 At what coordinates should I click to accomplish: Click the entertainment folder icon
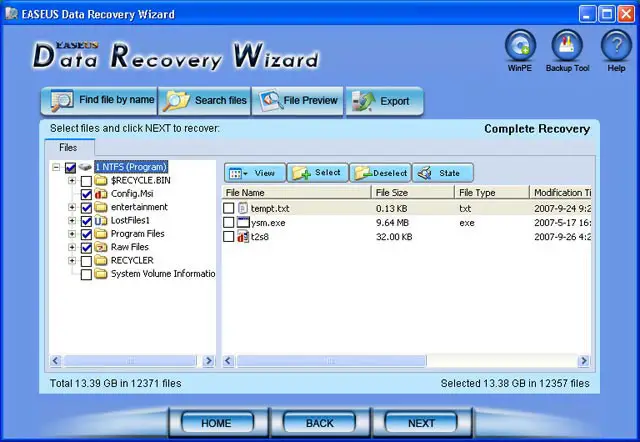[x=100, y=207]
